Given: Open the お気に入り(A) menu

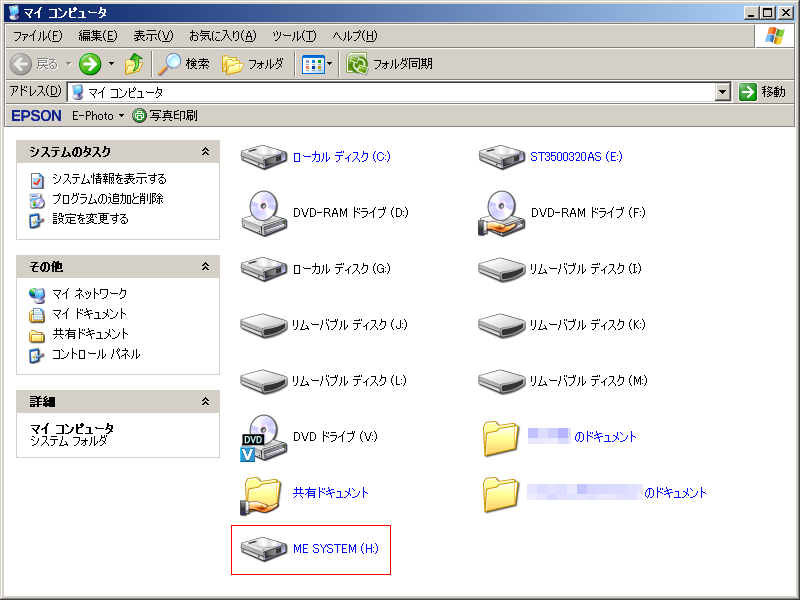Looking at the screenshot, I should point(222,36).
